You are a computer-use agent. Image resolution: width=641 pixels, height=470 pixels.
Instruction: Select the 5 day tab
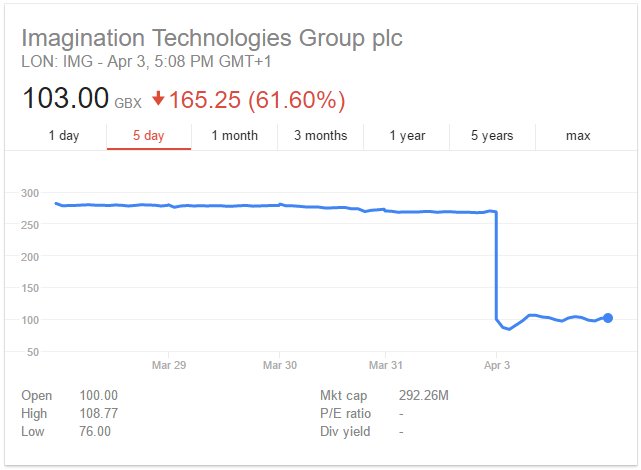click(148, 136)
